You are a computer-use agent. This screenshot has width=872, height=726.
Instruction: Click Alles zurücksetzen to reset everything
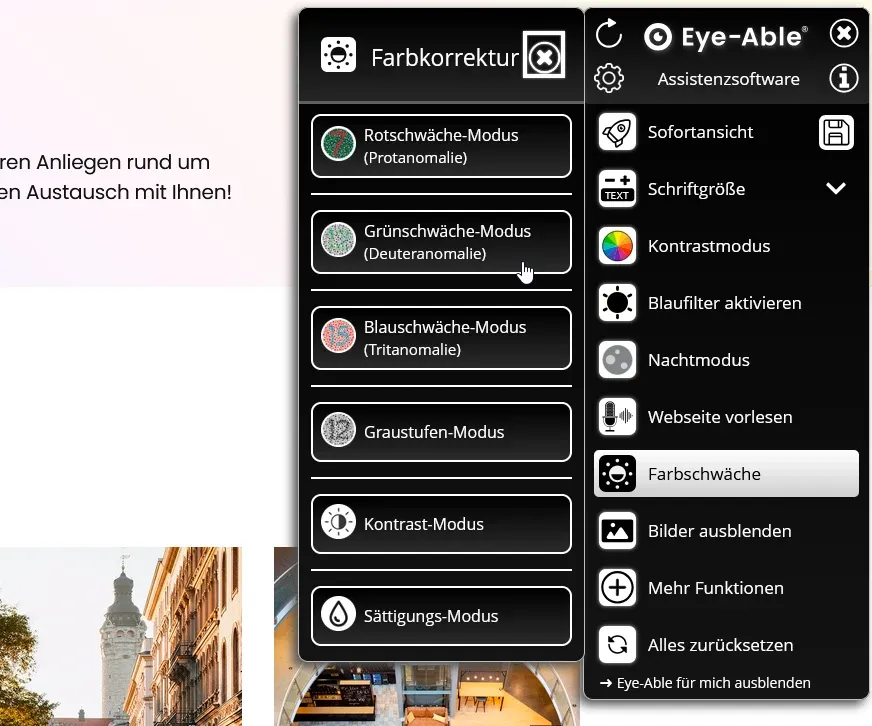pos(725,645)
